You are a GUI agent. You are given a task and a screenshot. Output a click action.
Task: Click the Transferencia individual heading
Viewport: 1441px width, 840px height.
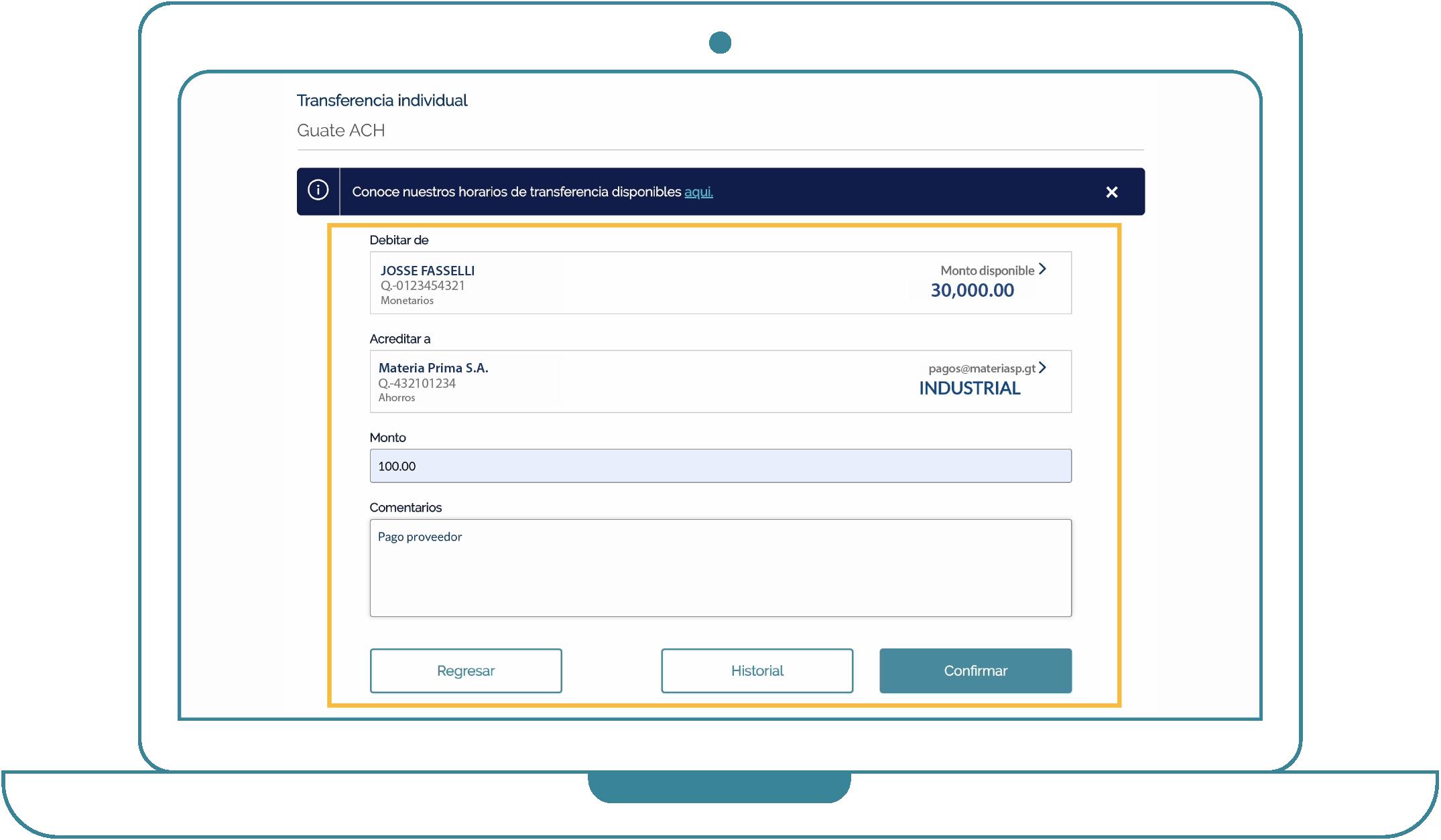coord(382,100)
